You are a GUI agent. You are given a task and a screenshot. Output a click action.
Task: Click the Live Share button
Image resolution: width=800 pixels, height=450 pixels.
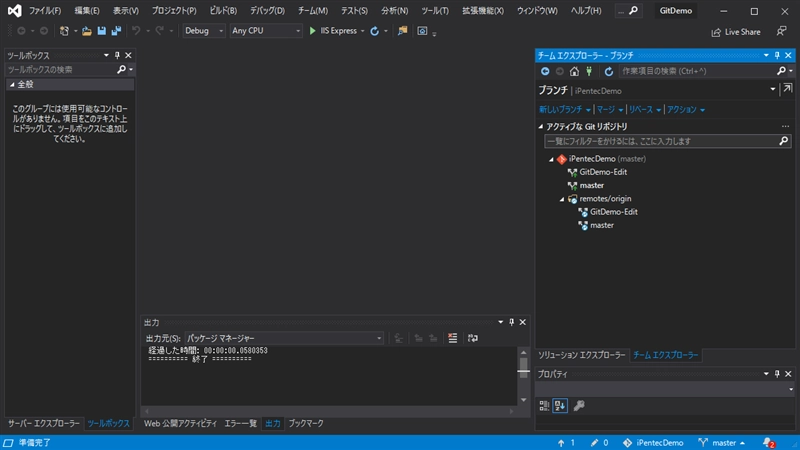coord(736,32)
